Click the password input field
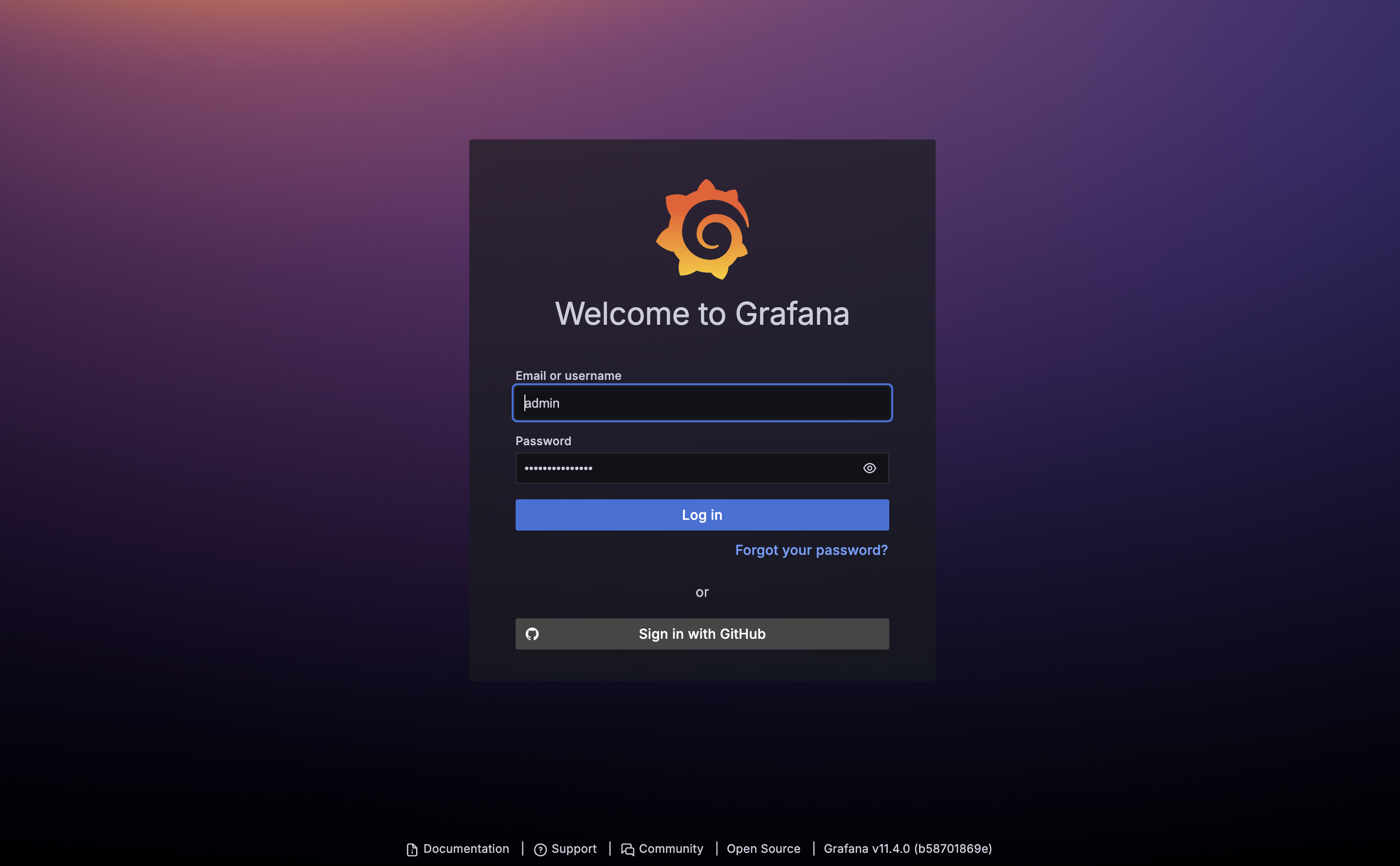Viewport: 1400px width, 866px height. click(x=701, y=468)
